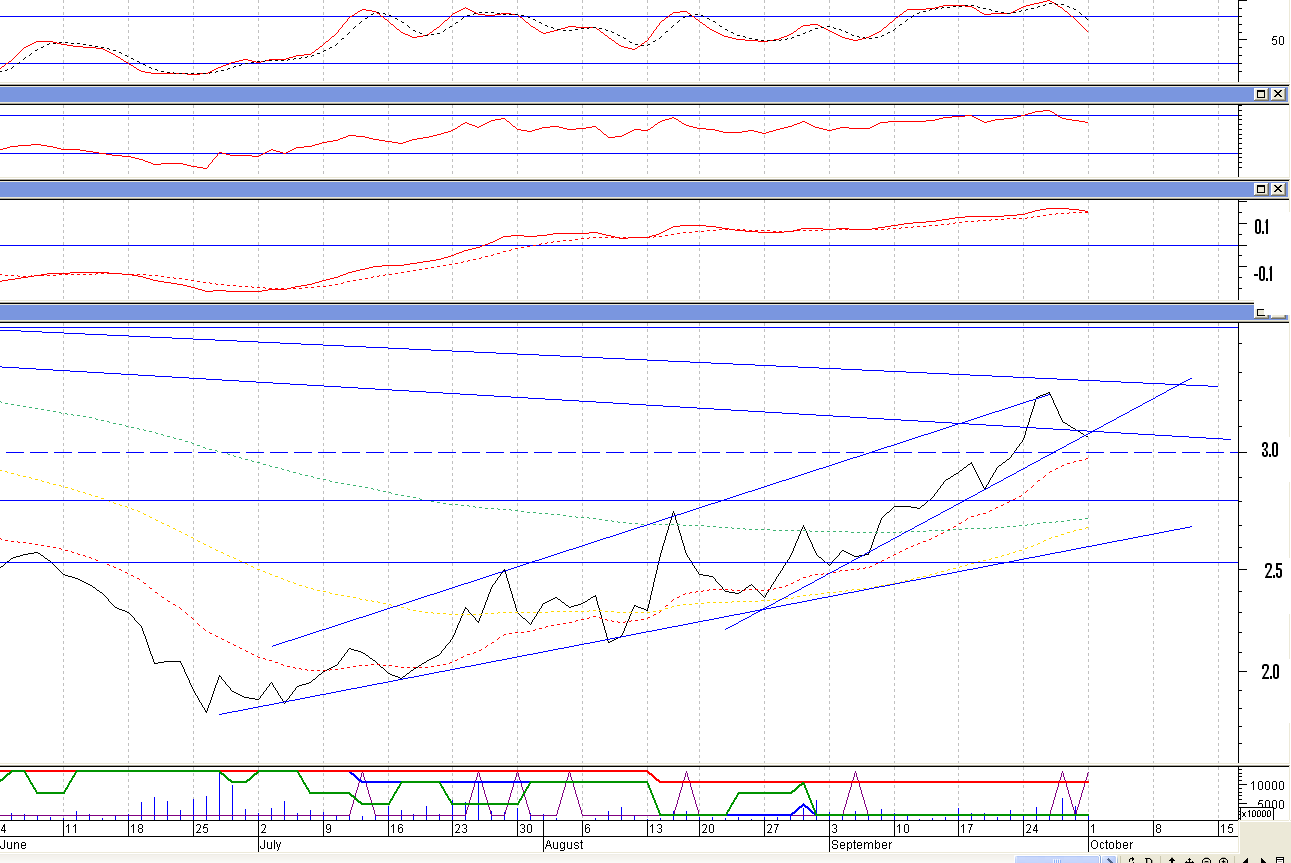Click the 15 date tick in October
Viewport: 1291px width, 863px height.
coord(1225,829)
